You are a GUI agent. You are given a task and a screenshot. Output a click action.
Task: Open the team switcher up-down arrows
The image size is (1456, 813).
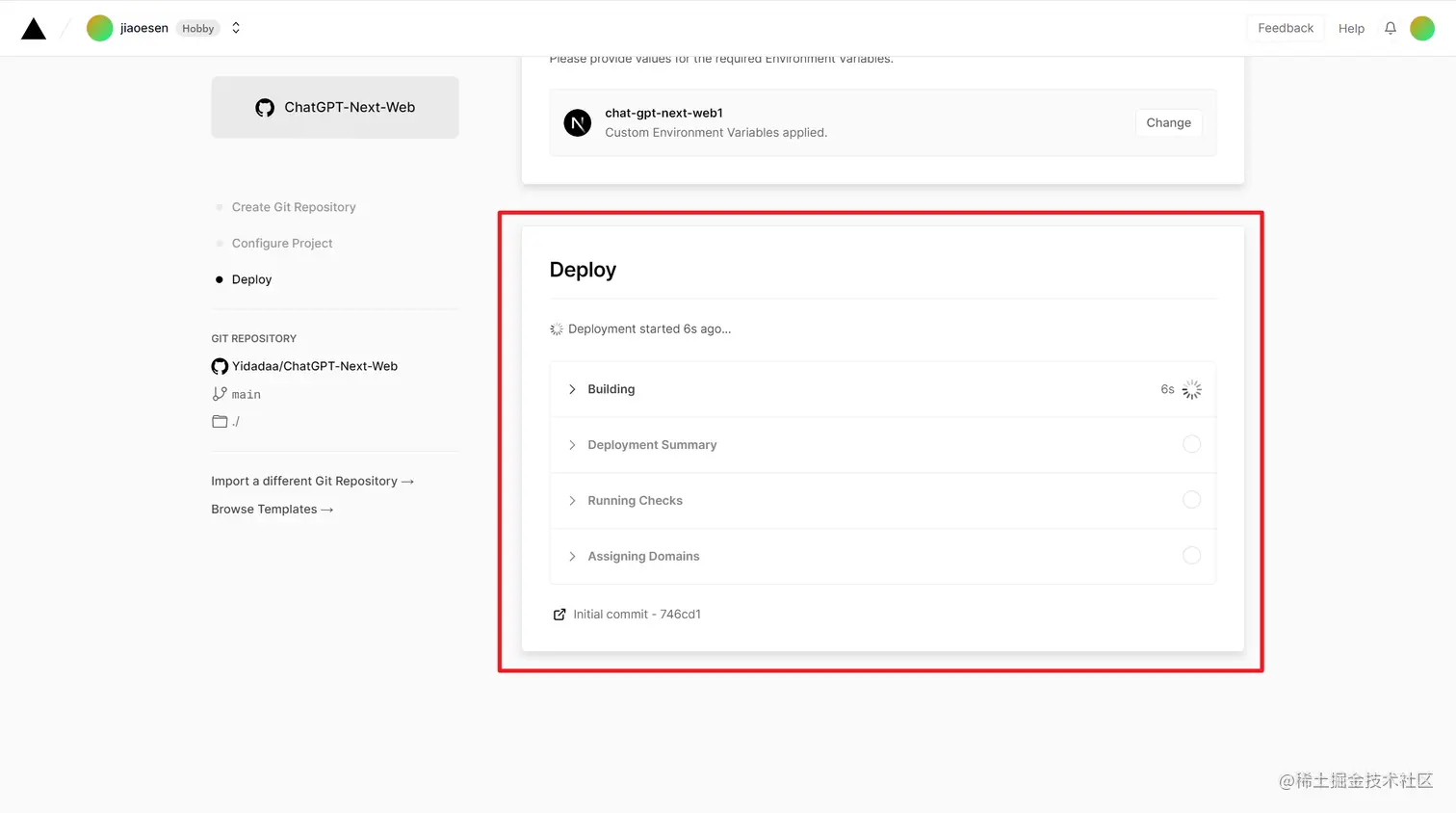[236, 28]
